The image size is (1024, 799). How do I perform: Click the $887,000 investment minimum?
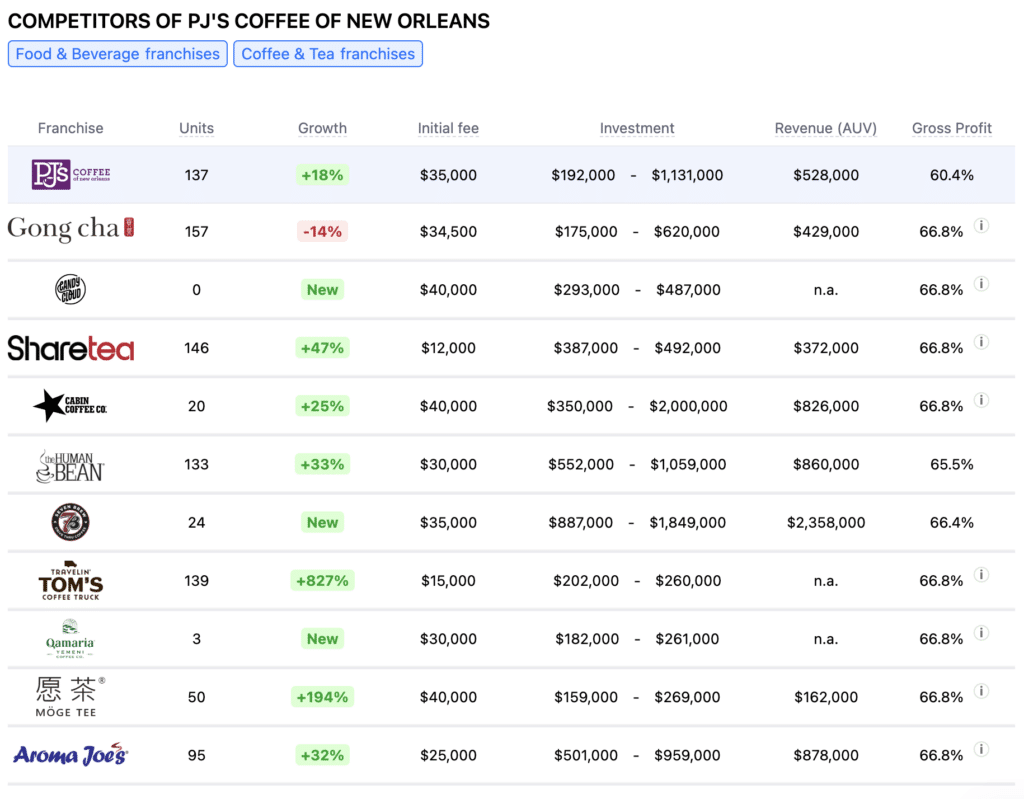[x=581, y=523]
